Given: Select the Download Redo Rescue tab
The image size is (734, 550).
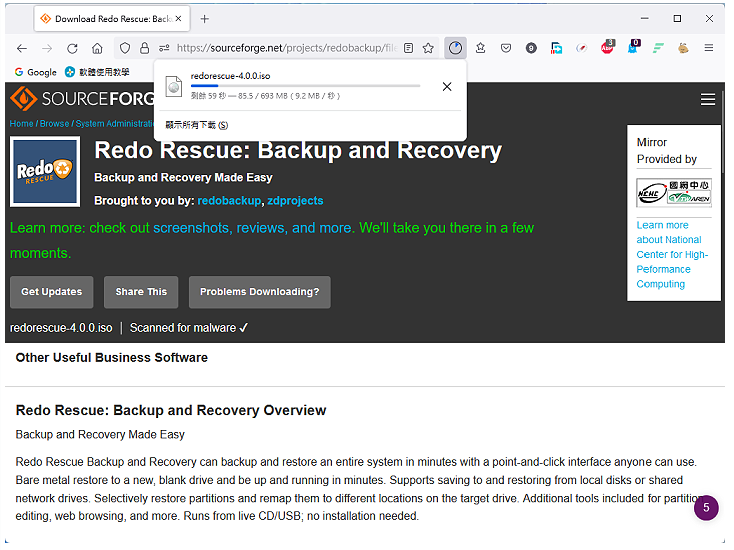Looking at the screenshot, I should [x=112, y=19].
